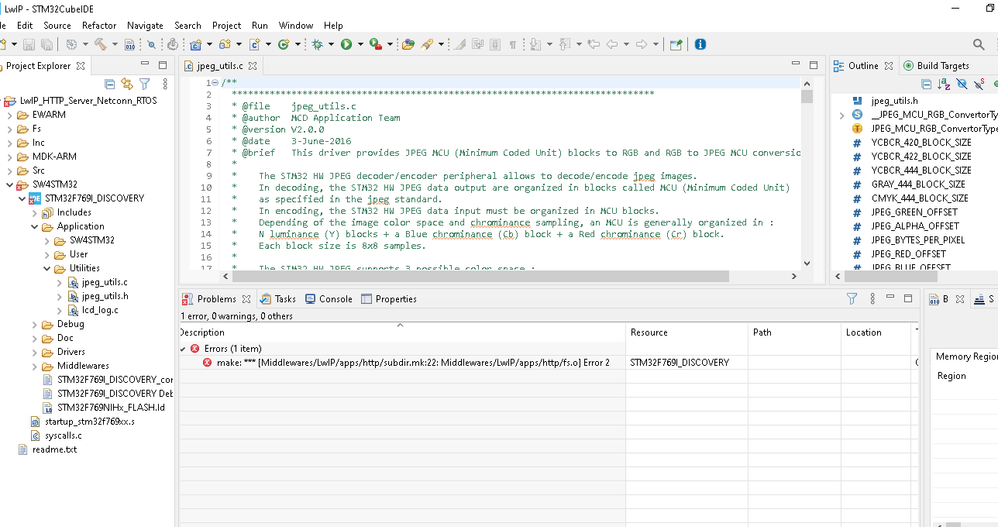Click the Last Edit Location arrow icon
The height and width of the screenshot is (527, 998).
tap(594, 45)
